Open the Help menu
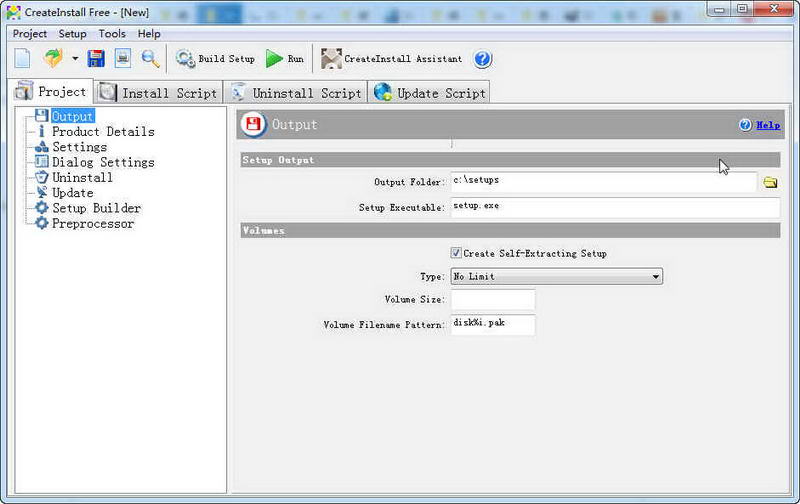This screenshot has height=504, width=800. point(149,34)
